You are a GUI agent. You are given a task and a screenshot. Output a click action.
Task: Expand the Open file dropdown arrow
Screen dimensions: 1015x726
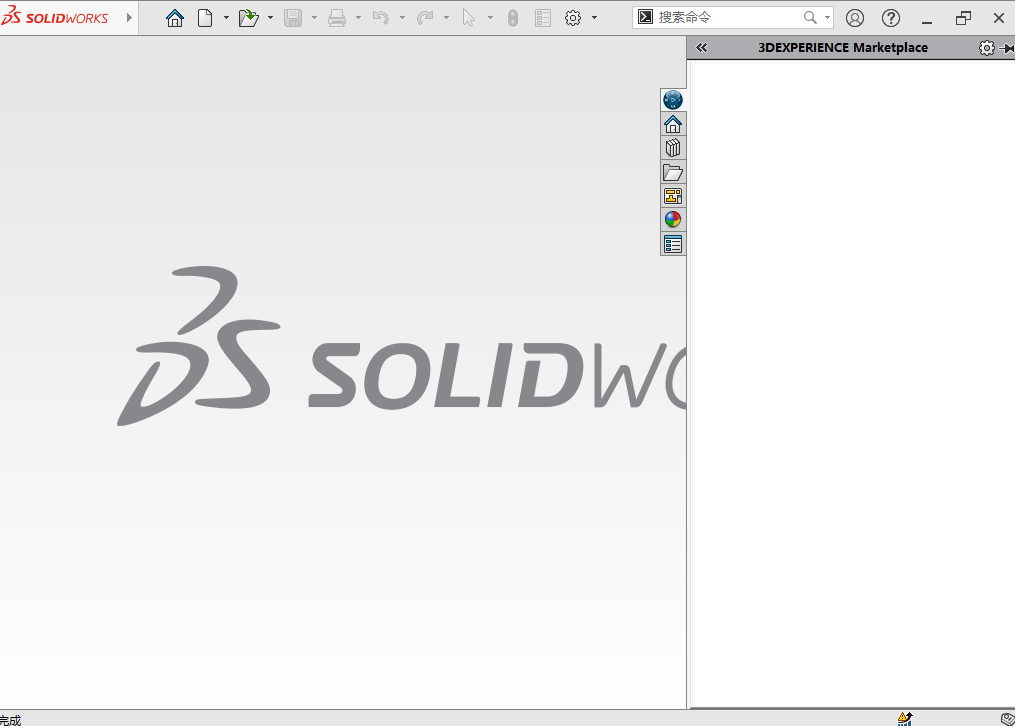pos(269,17)
